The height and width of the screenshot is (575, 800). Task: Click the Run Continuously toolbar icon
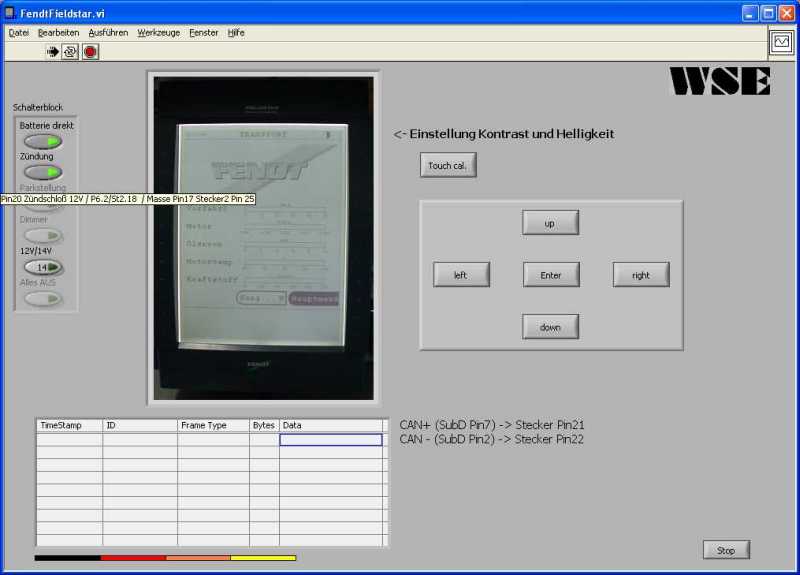click(x=70, y=52)
